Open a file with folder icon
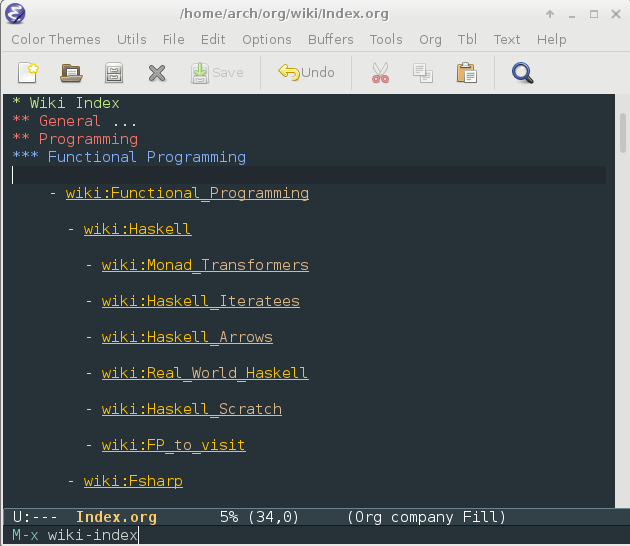The height and width of the screenshot is (546, 630). 71,73
